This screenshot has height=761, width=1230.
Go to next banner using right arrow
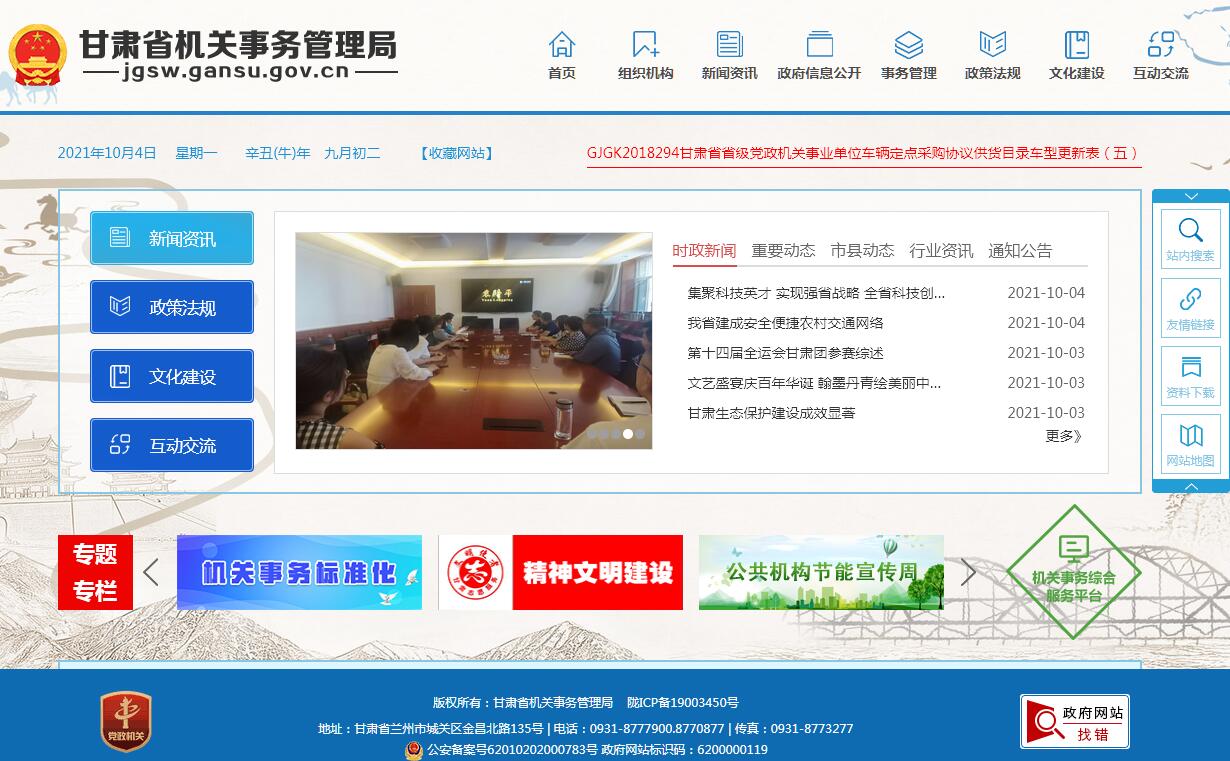968,573
